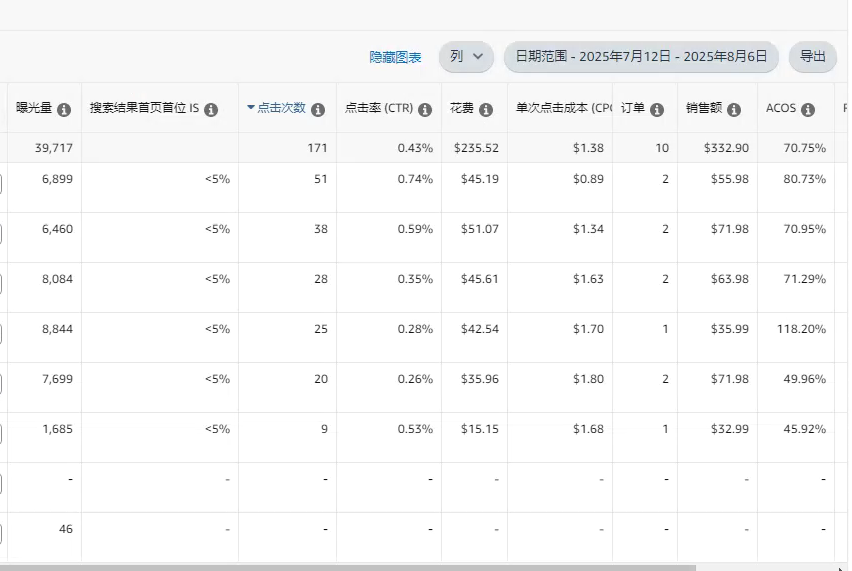Open info icon beside 销售额 header
852x571 pixels.
tap(734, 110)
